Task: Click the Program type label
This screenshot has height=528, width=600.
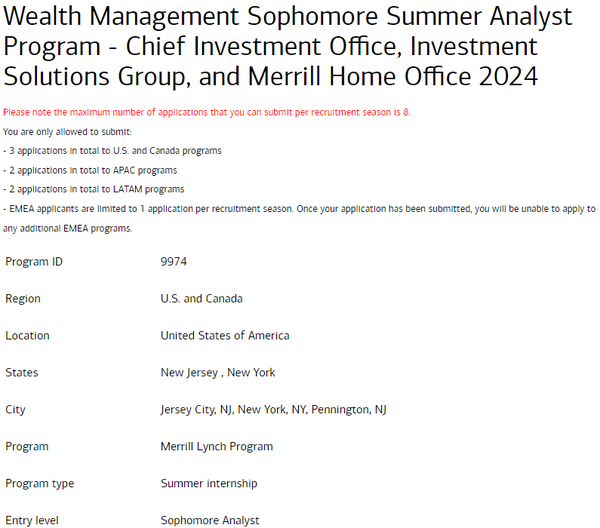Action: (40, 484)
